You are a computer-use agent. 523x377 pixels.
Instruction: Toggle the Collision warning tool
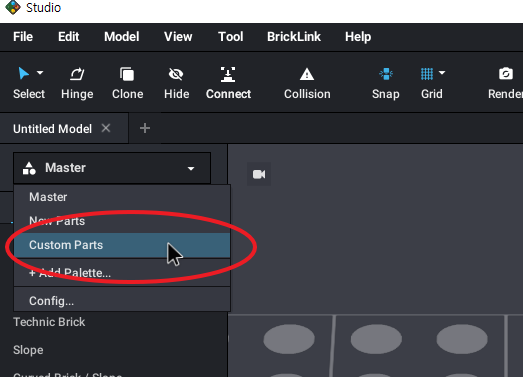tap(307, 83)
